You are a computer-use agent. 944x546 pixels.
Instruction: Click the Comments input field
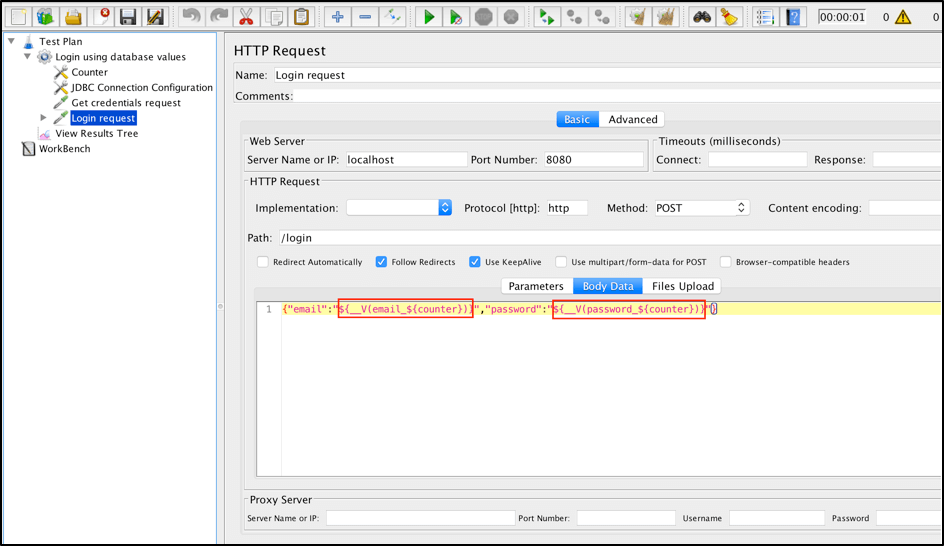[x=616, y=96]
